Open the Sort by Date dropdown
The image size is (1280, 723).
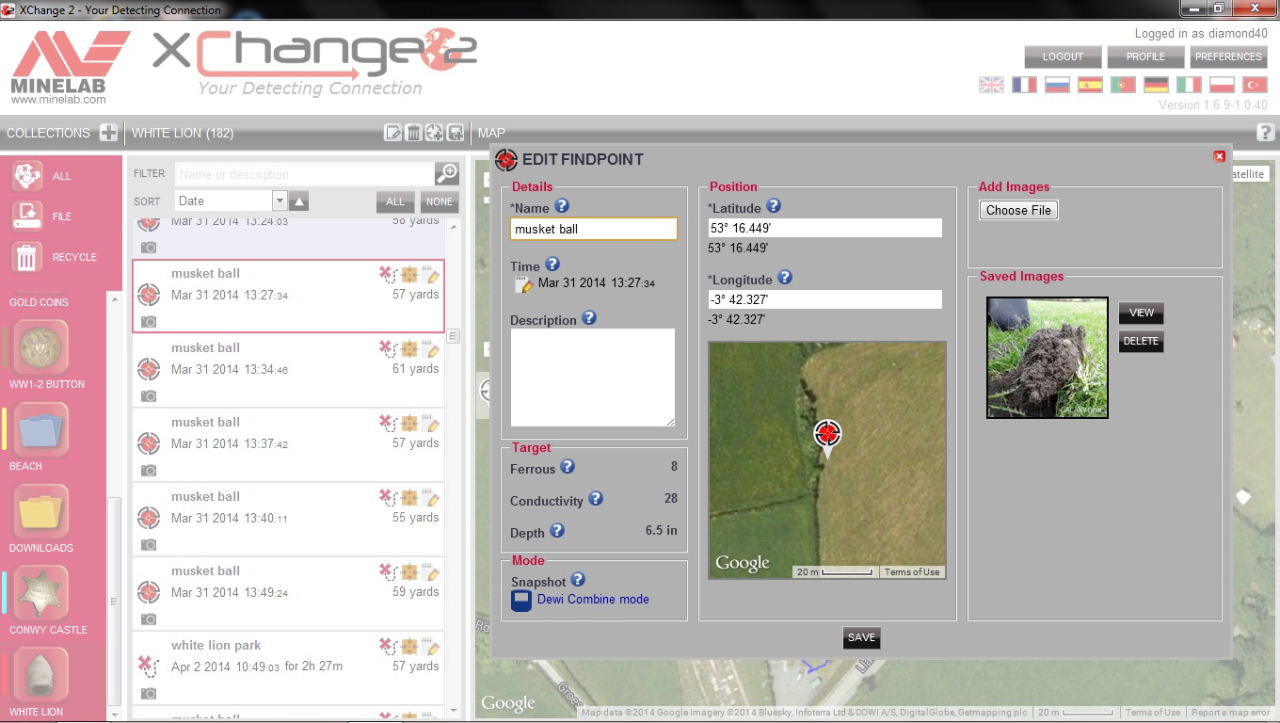point(231,201)
